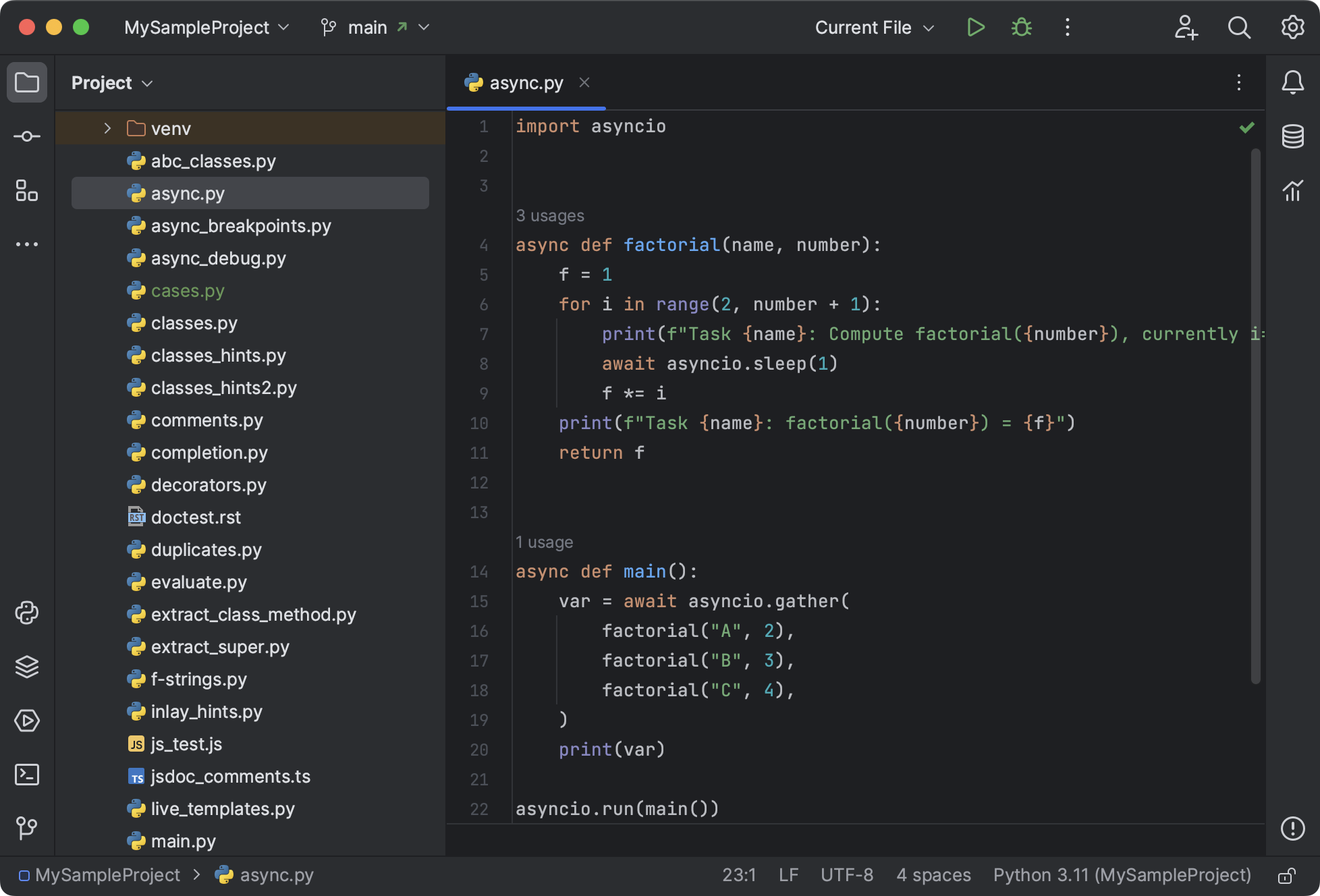Switch to the async.py editor tab
Viewport: 1320px width, 896px height.
[526, 82]
